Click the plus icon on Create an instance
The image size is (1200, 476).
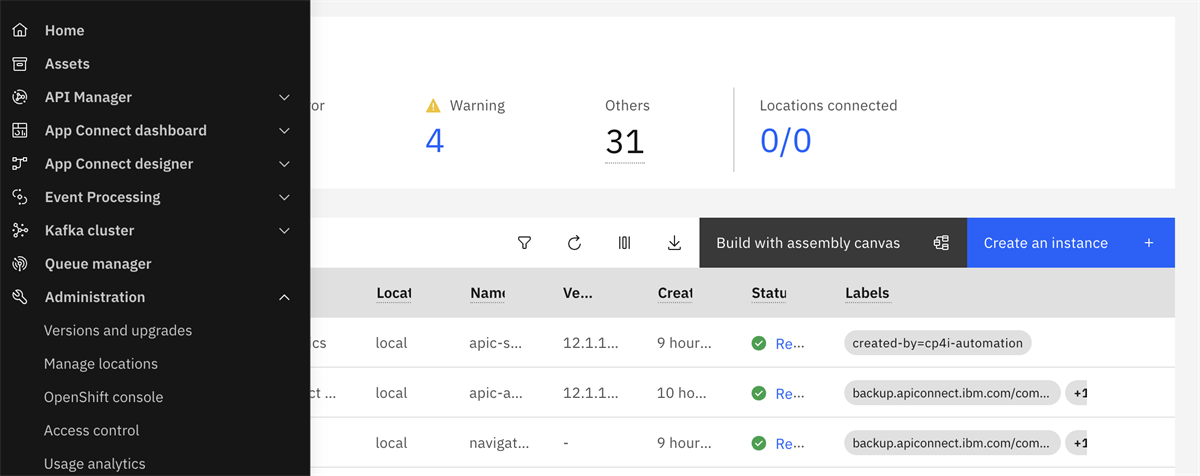pos(1149,243)
